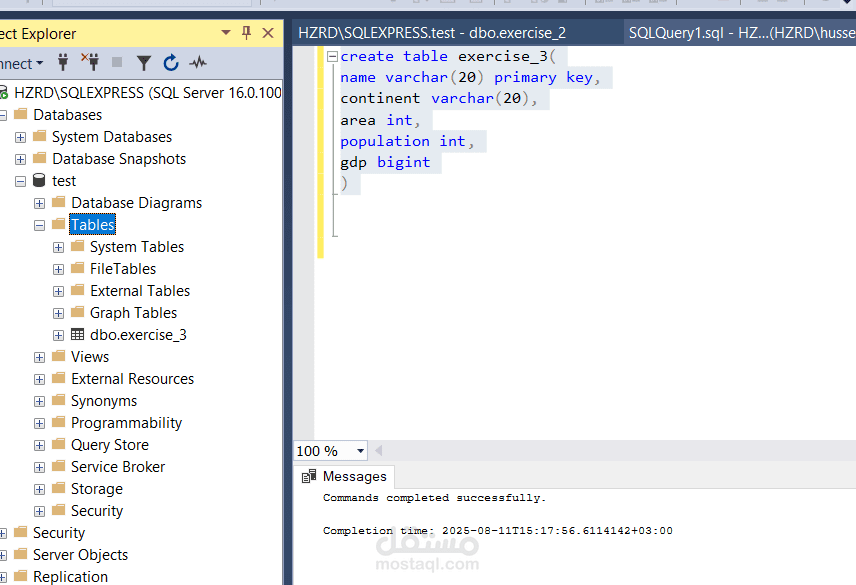
Task: Click the Connect Object Explorer plug icon
Action: tap(63, 63)
